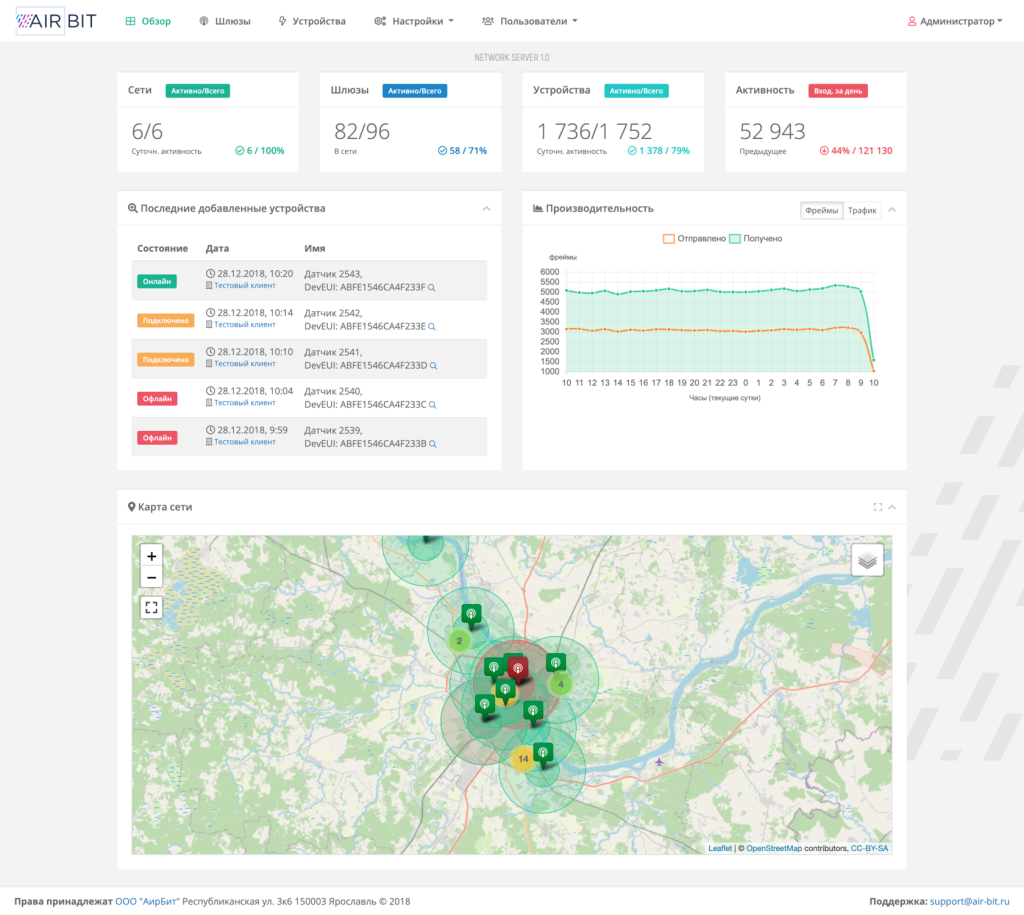This screenshot has width=1024, height=915.
Task: Click the yellow cluster marker labeled 14
Action: click(522, 759)
